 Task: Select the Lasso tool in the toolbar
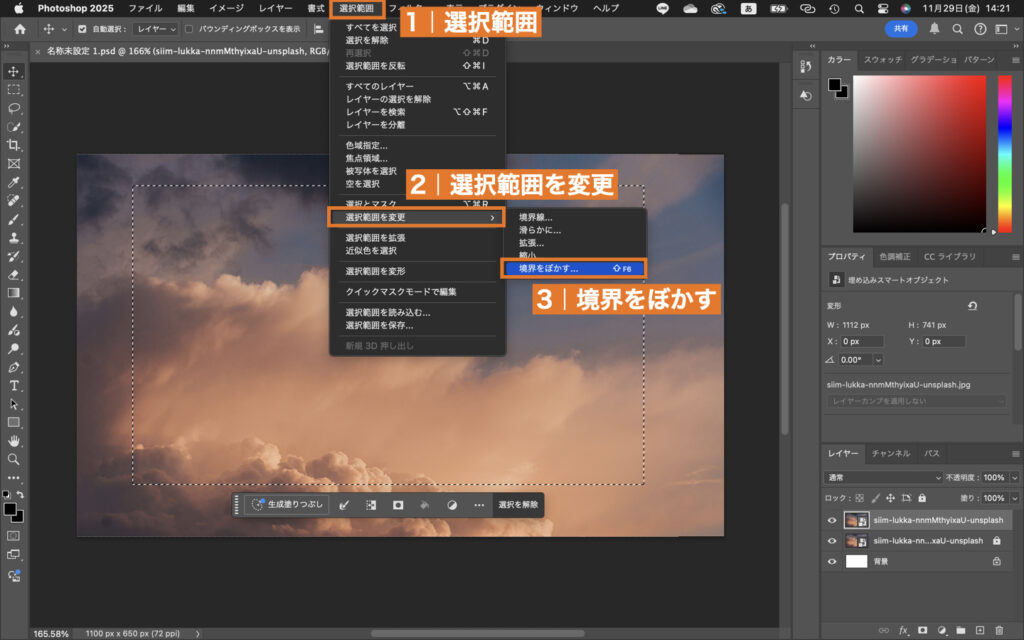click(x=14, y=107)
